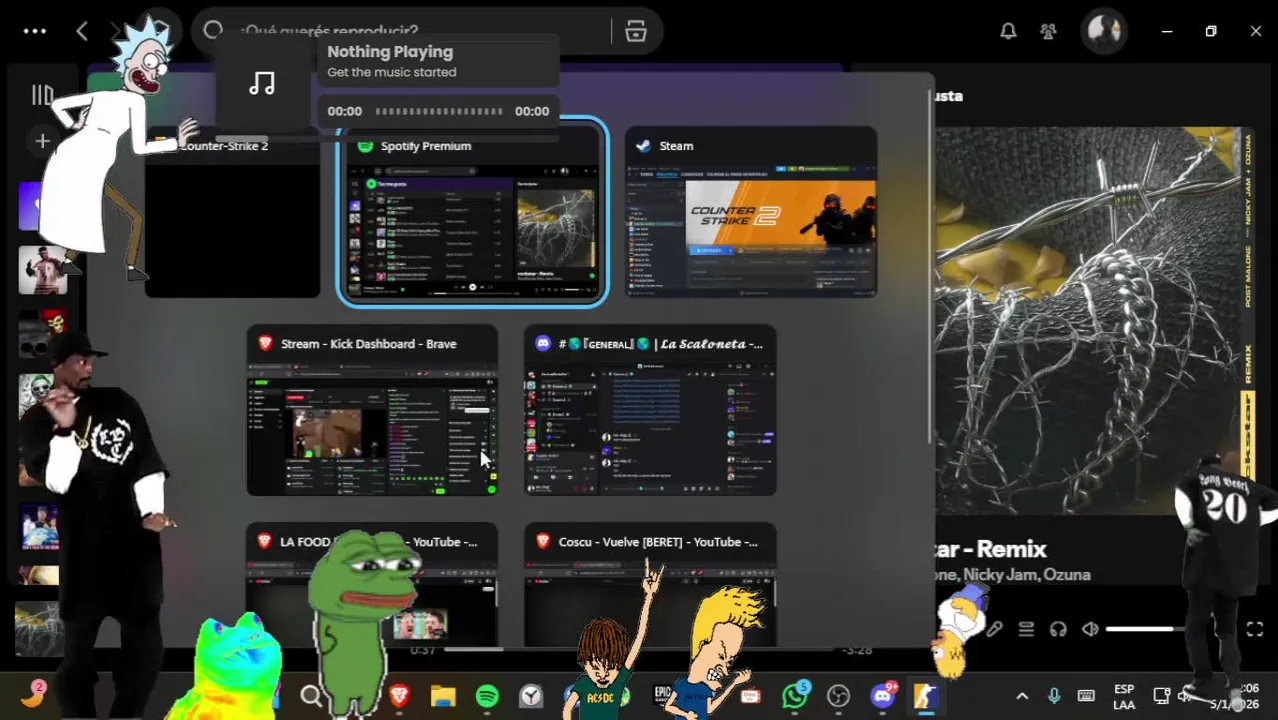Open Spotify's three-dot main menu
The height and width of the screenshot is (720, 1278).
(x=34, y=31)
